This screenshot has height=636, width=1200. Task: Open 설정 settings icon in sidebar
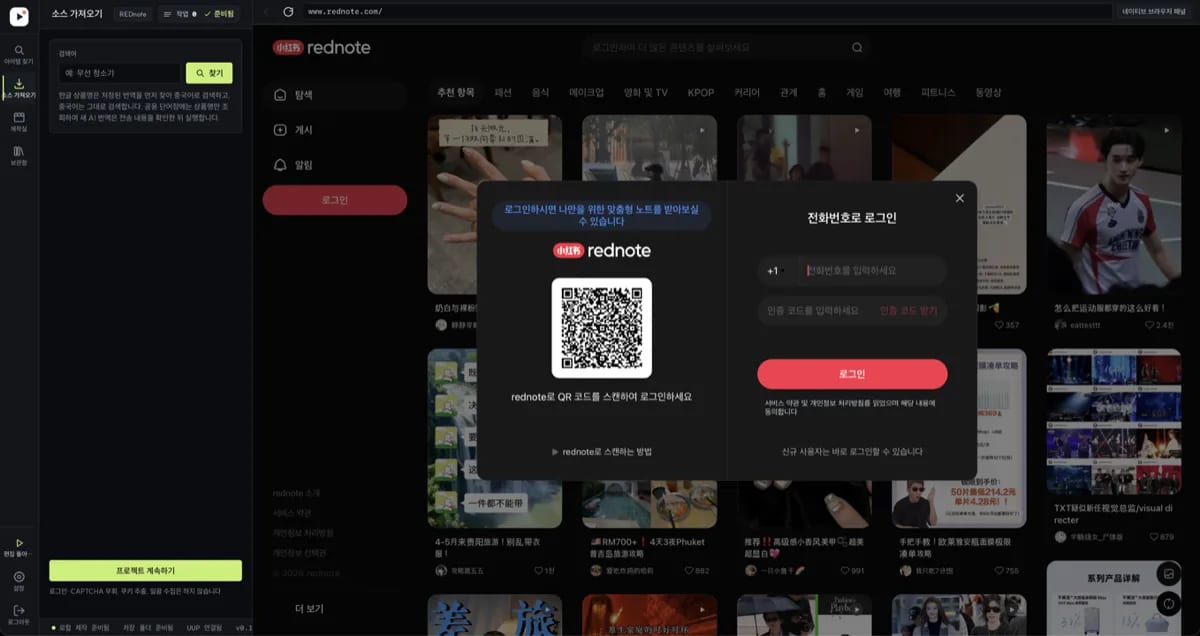(x=19, y=581)
